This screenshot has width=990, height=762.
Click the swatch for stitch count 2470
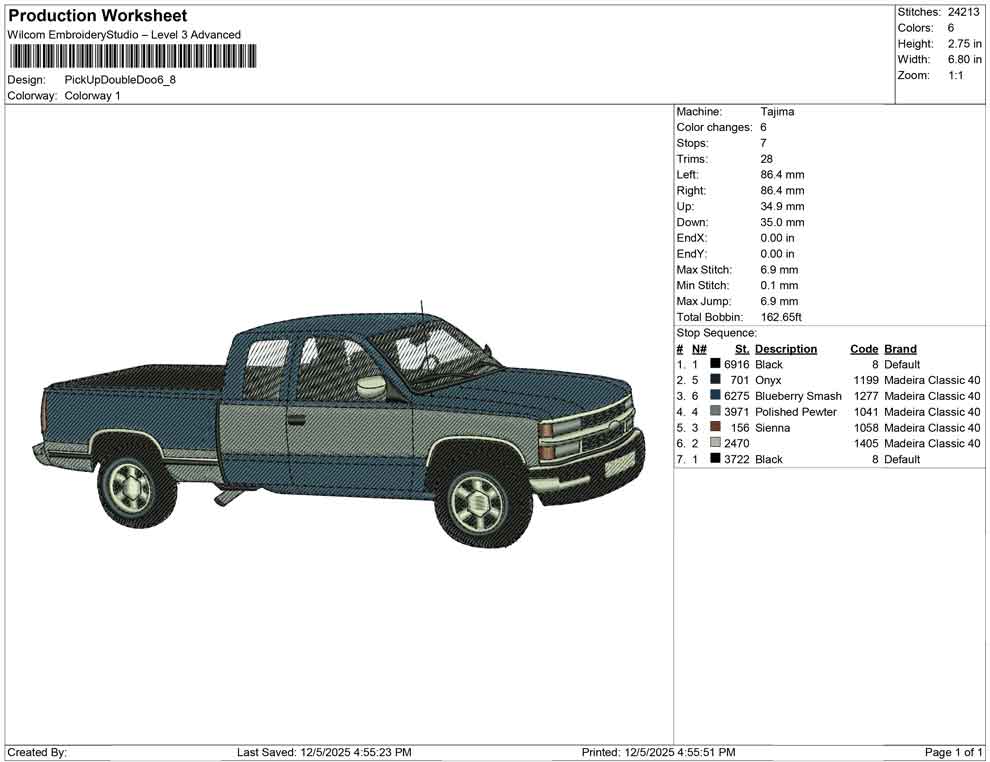715,443
